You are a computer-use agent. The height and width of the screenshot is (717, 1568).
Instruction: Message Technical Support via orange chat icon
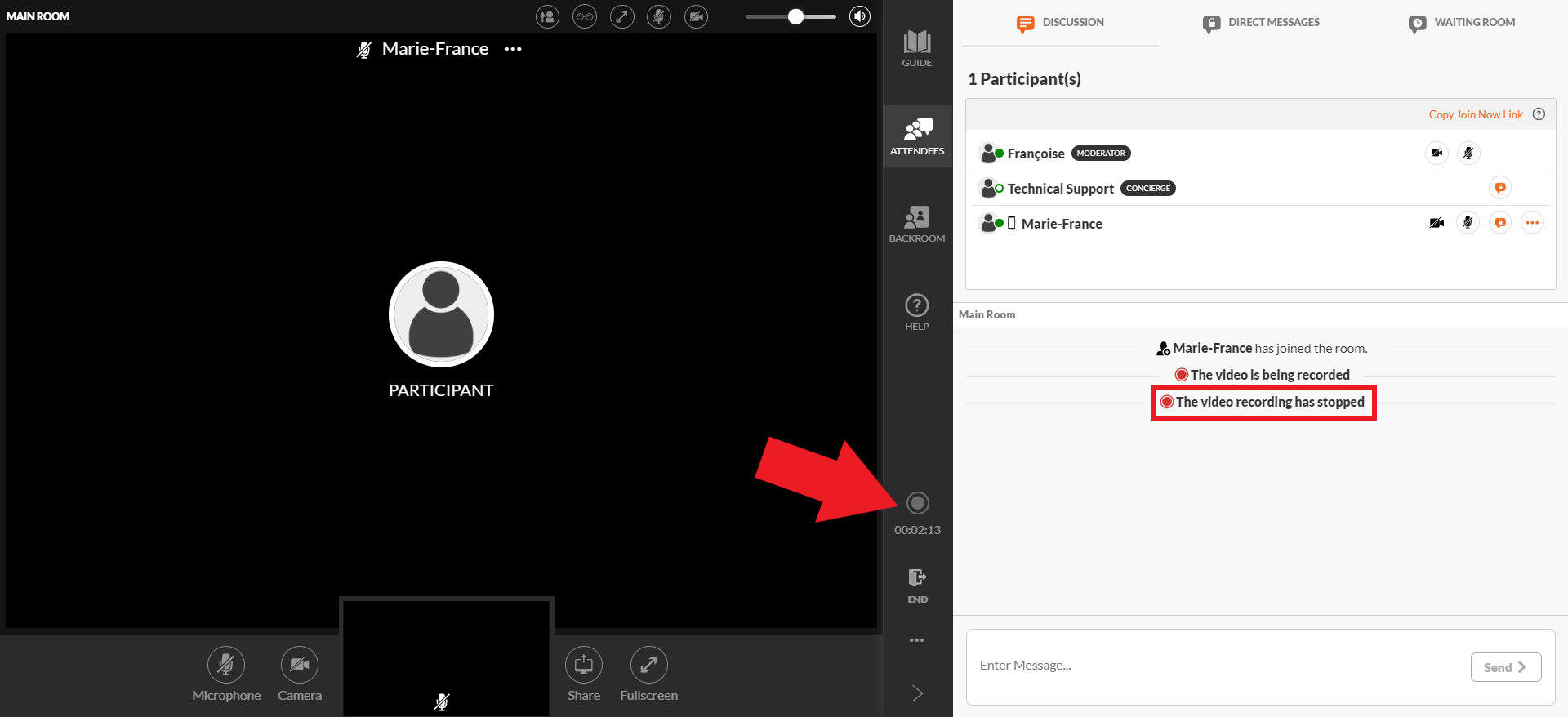point(1500,188)
